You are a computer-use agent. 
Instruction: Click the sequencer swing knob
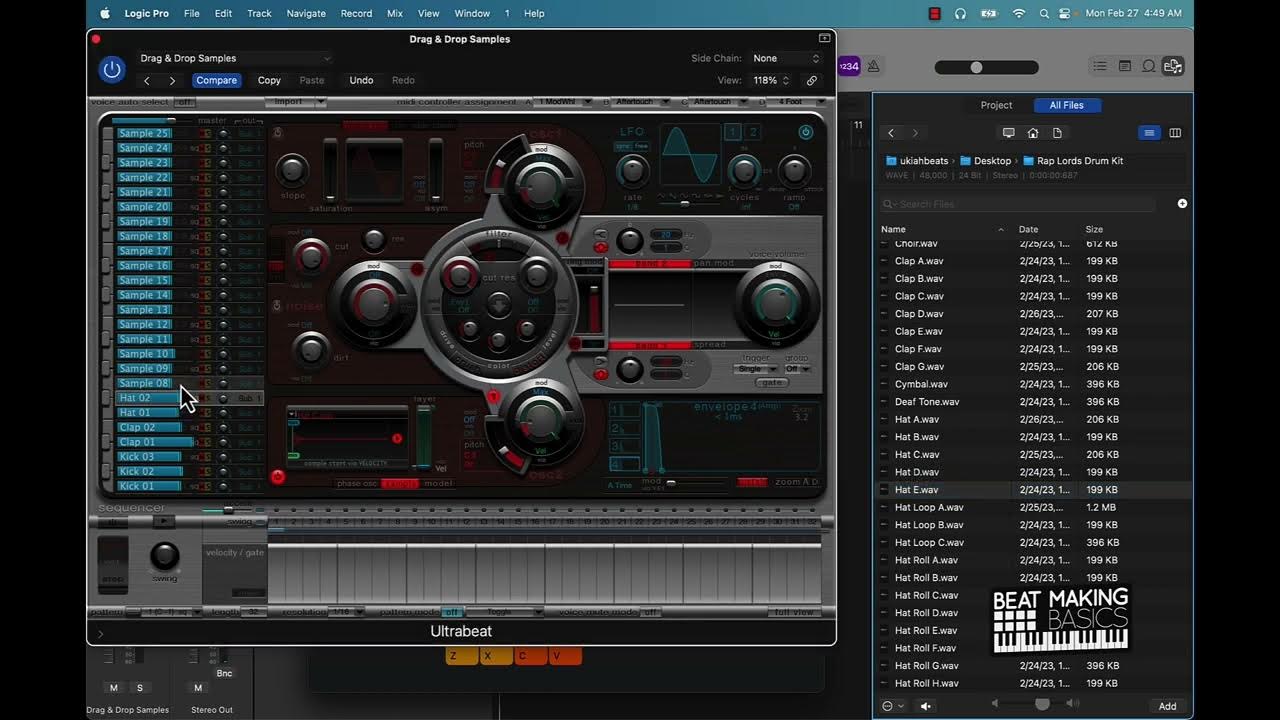165,556
